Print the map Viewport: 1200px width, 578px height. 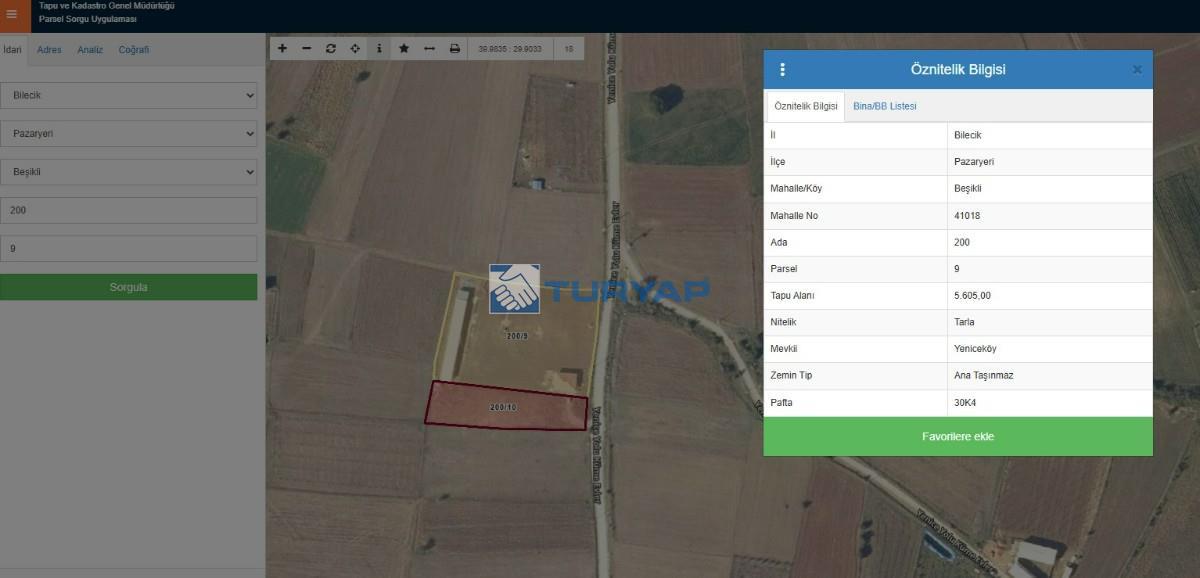455,48
